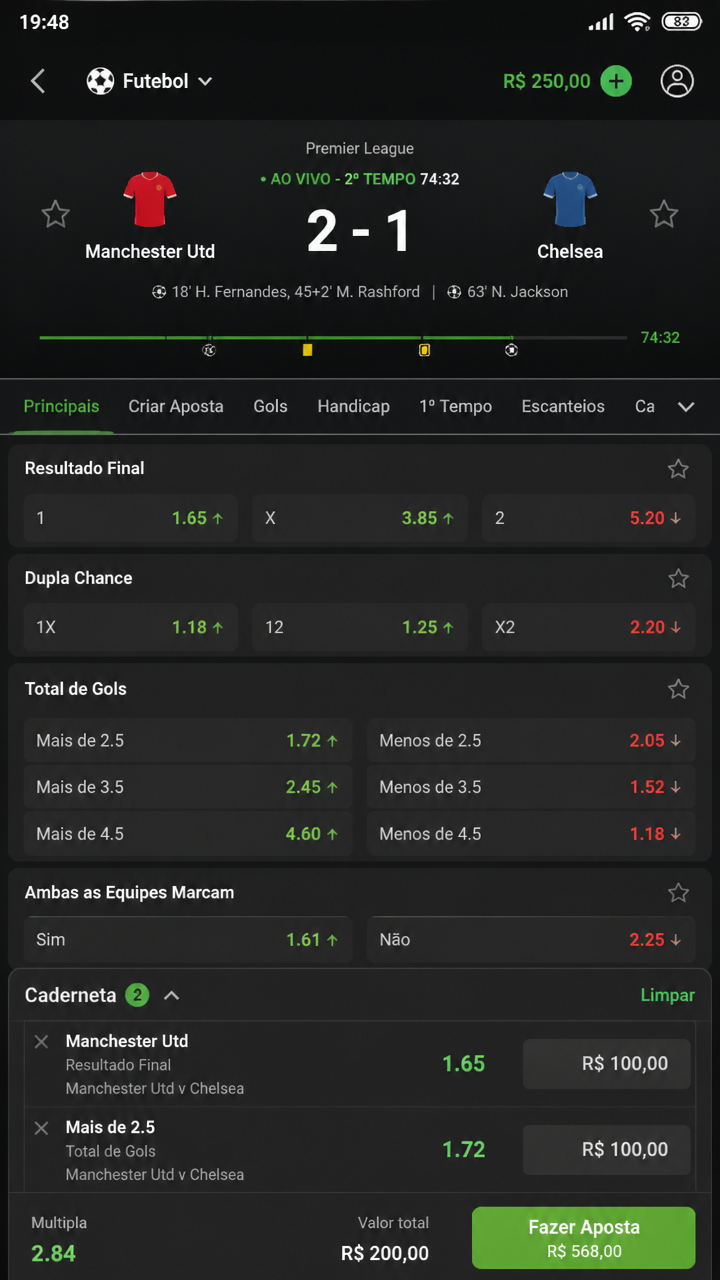Tap Fazer Aposta button
The width and height of the screenshot is (720, 1280).
pos(584,1238)
